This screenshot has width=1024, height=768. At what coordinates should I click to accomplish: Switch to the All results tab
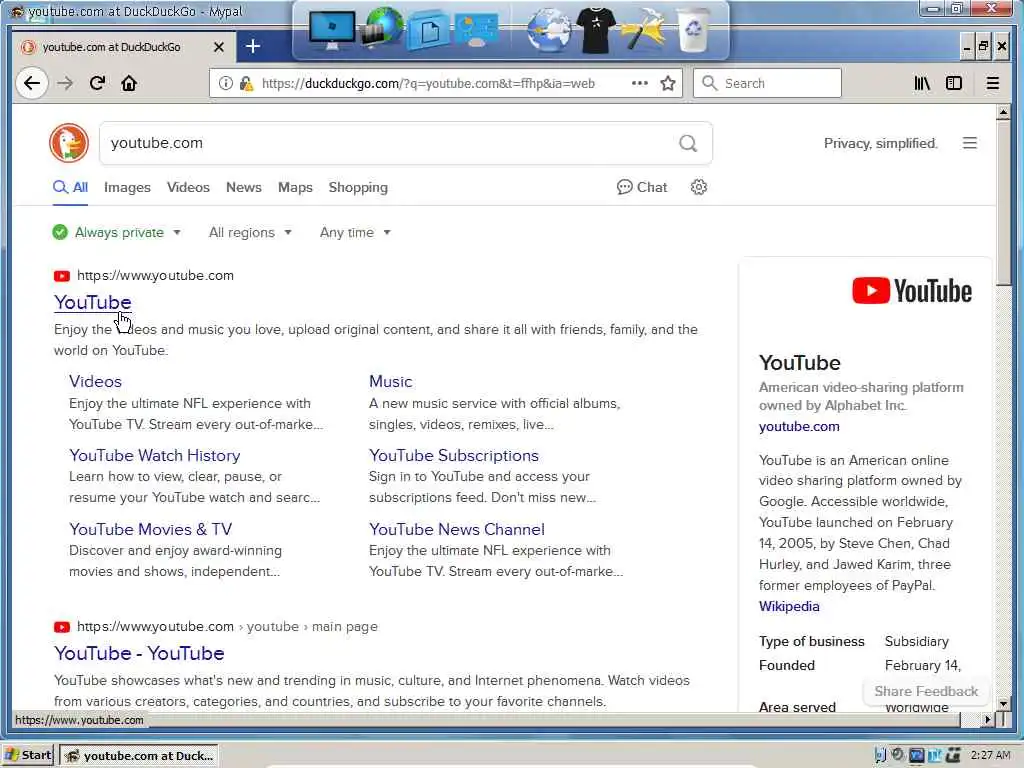click(x=71, y=187)
